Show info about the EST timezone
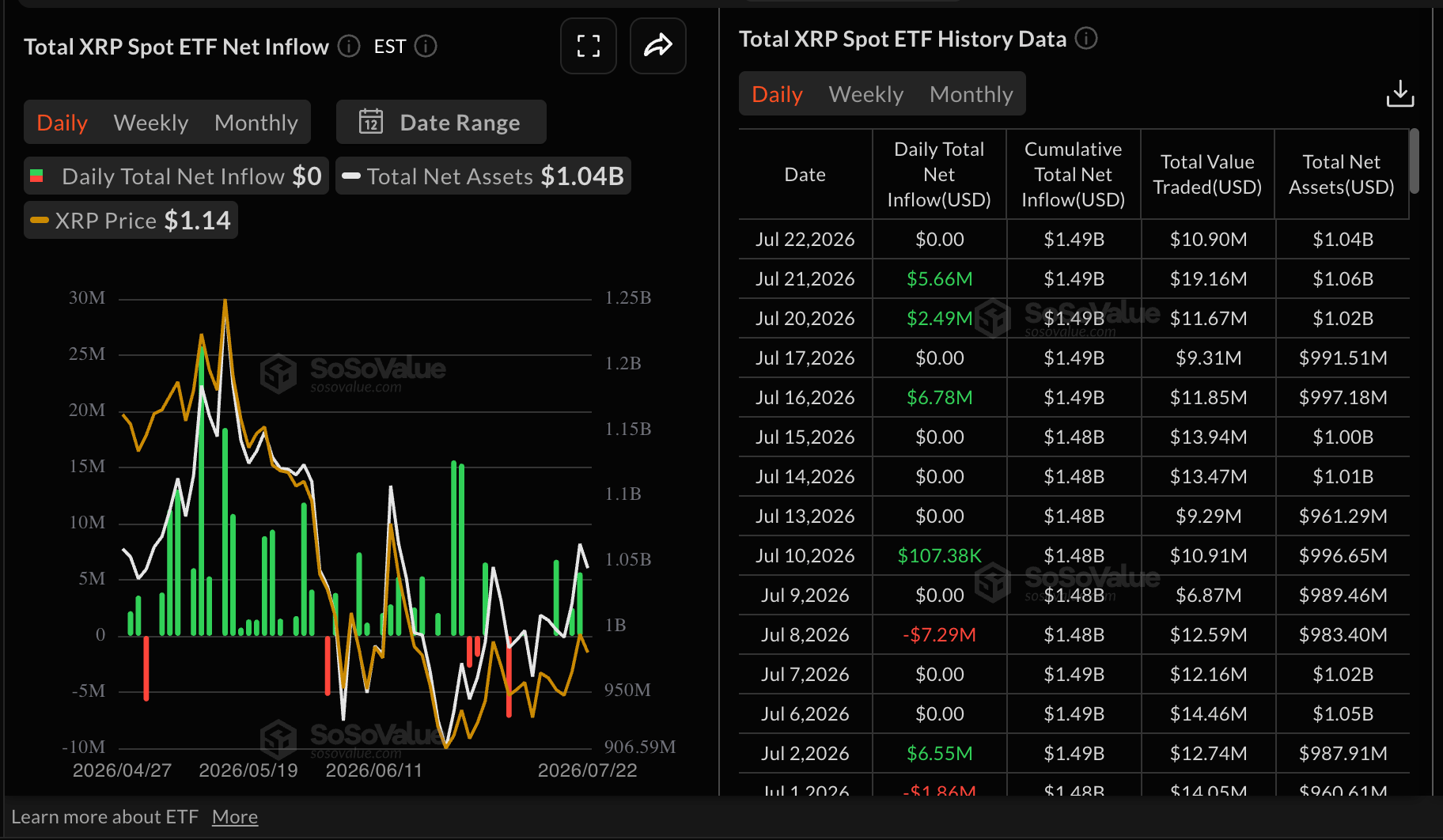 (426, 47)
